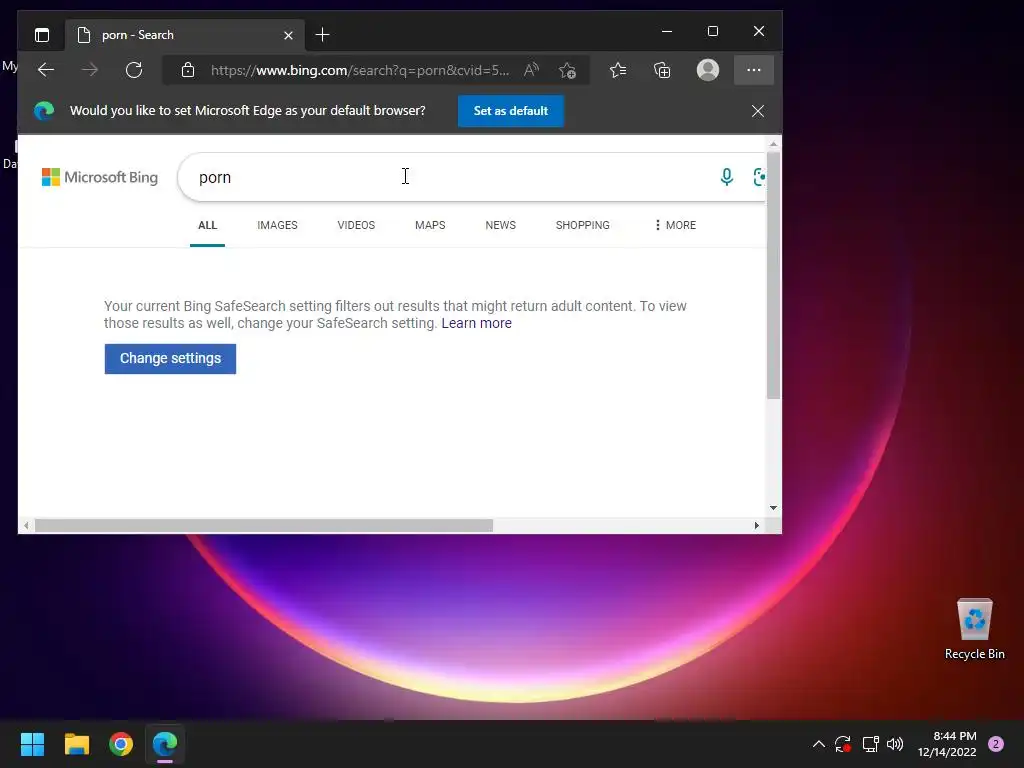Screen dimensions: 1024x768
Task: Open a new browser tab
Action: (322, 35)
